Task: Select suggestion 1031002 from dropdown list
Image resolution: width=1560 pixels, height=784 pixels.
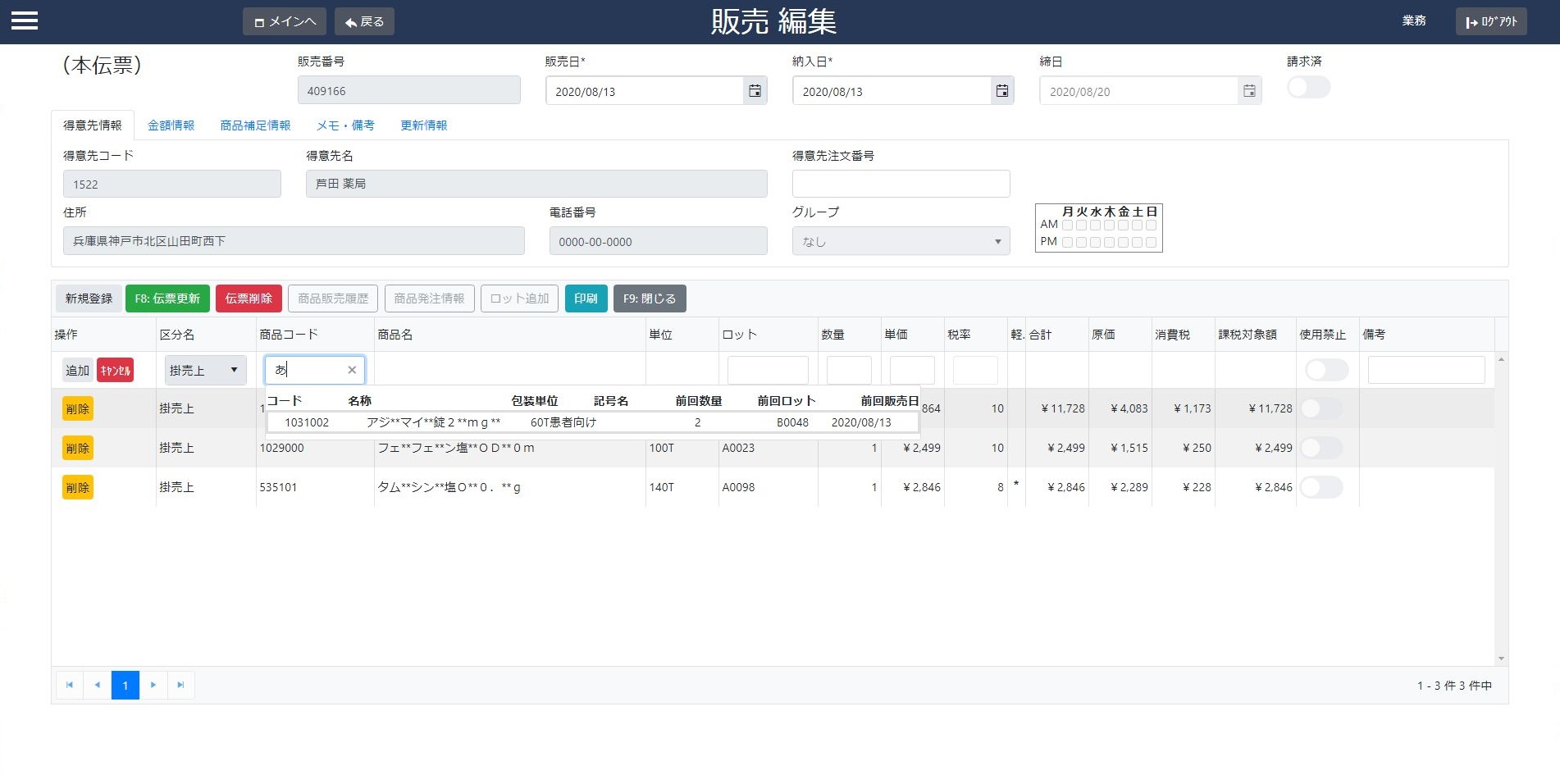Action: (x=591, y=422)
